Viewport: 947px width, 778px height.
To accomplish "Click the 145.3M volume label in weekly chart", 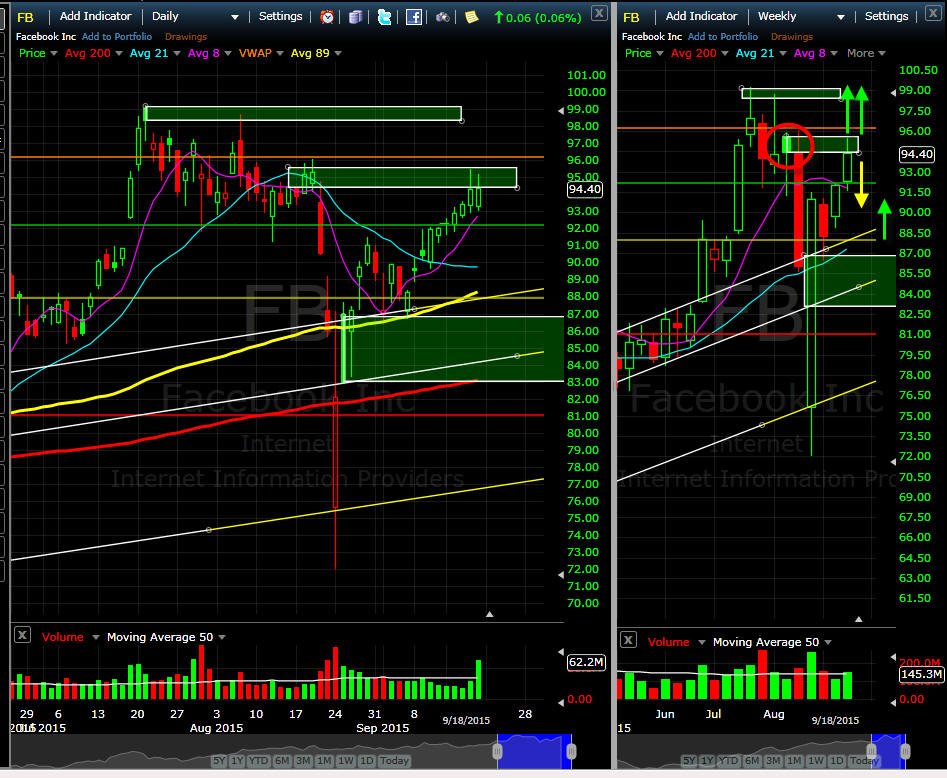I will coord(921,674).
